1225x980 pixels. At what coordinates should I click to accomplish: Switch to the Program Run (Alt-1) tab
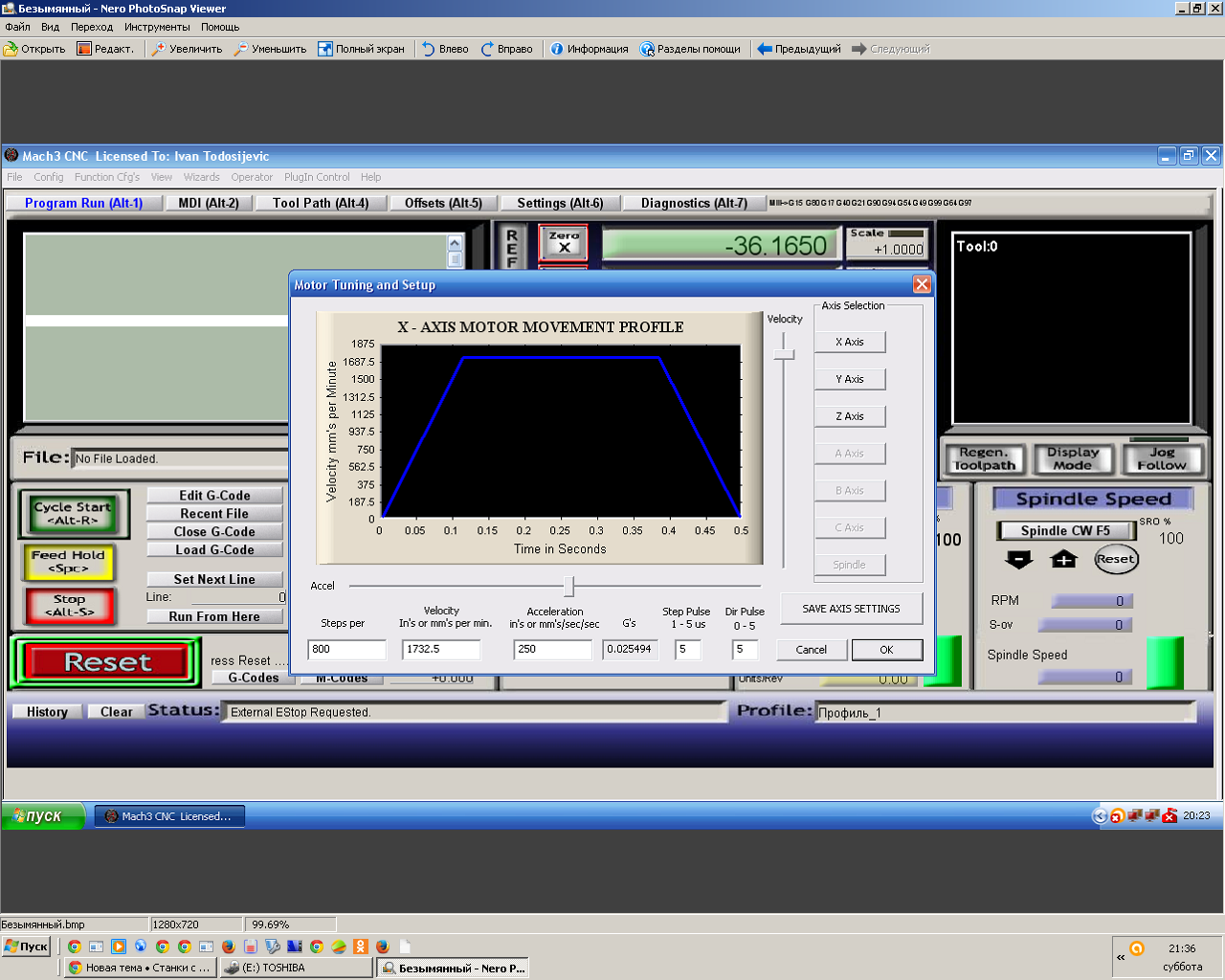pyautogui.click(x=84, y=203)
